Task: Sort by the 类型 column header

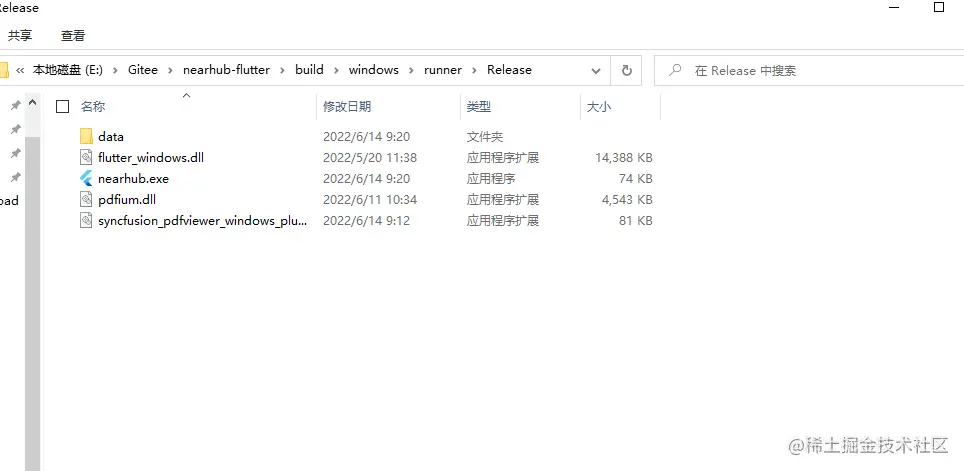Action: (478, 107)
